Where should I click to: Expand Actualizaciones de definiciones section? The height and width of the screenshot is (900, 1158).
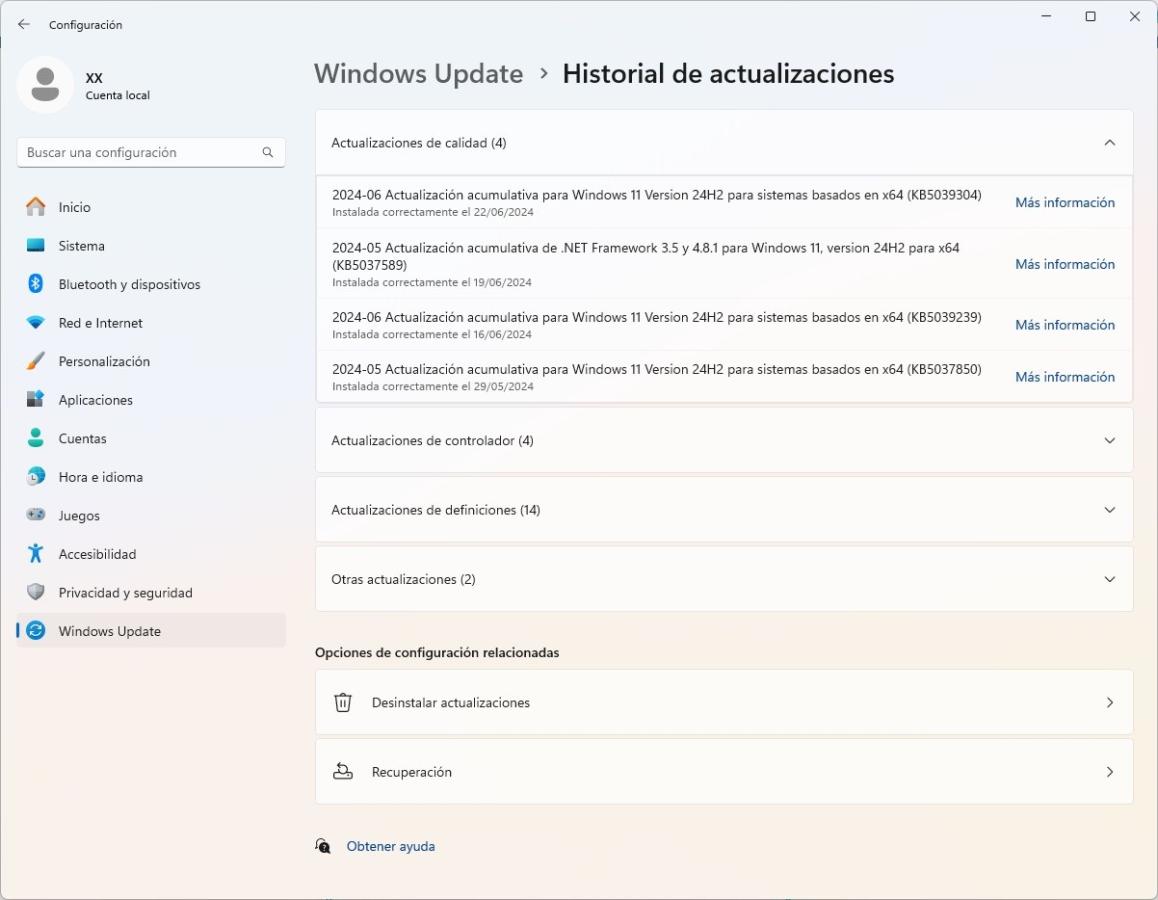pos(1109,510)
